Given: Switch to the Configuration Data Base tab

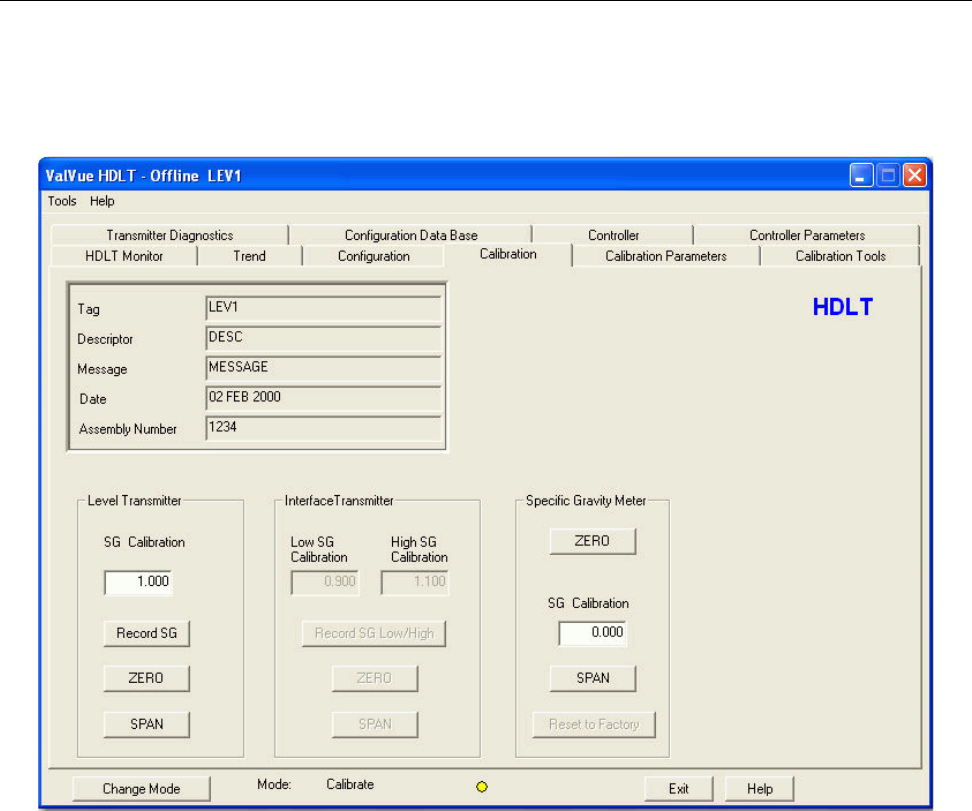Looking at the screenshot, I should (x=411, y=235).
